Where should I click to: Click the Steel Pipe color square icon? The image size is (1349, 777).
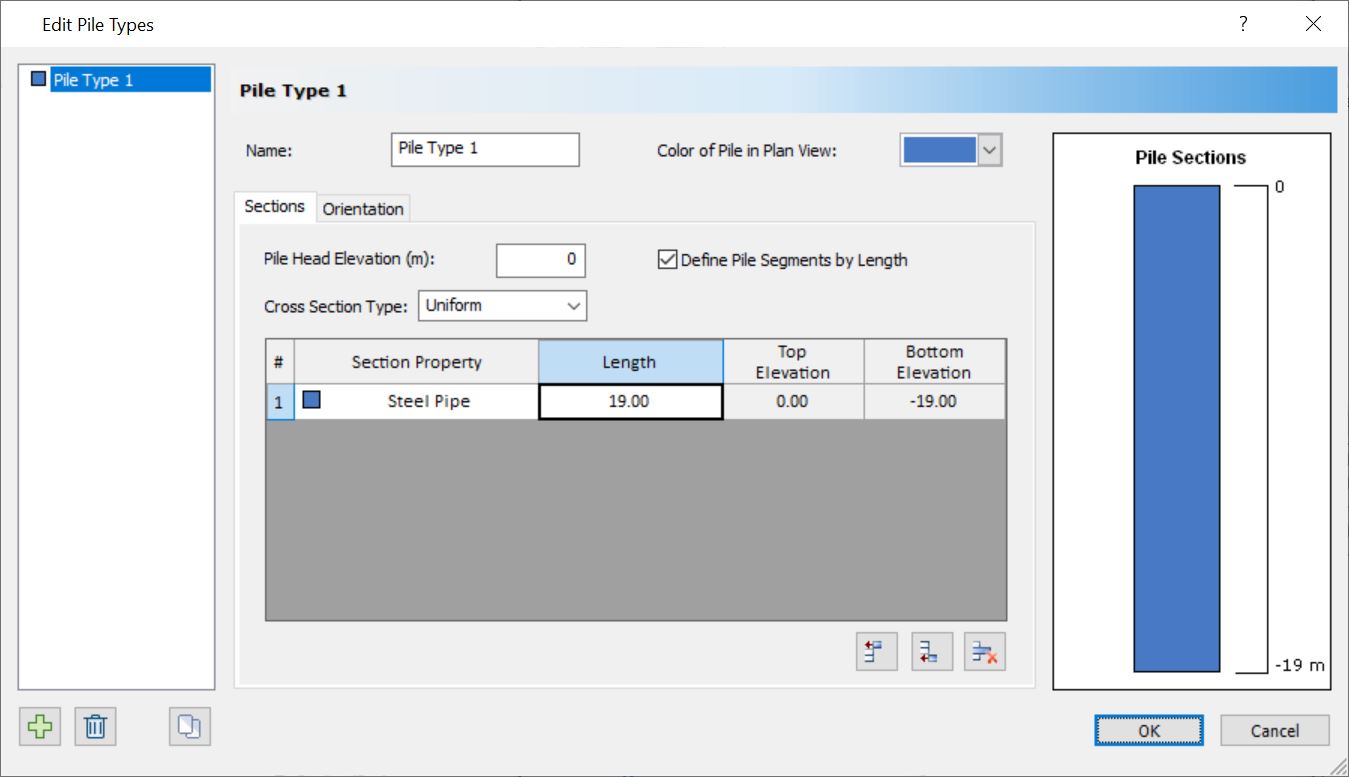click(310, 401)
